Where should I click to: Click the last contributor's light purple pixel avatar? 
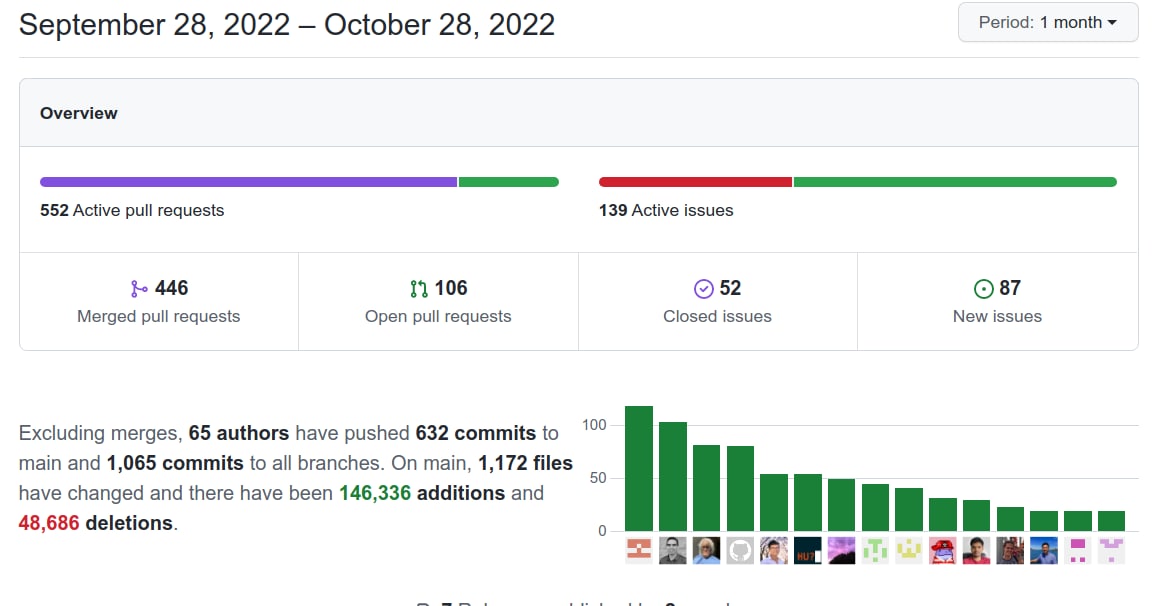(1112, 551)
